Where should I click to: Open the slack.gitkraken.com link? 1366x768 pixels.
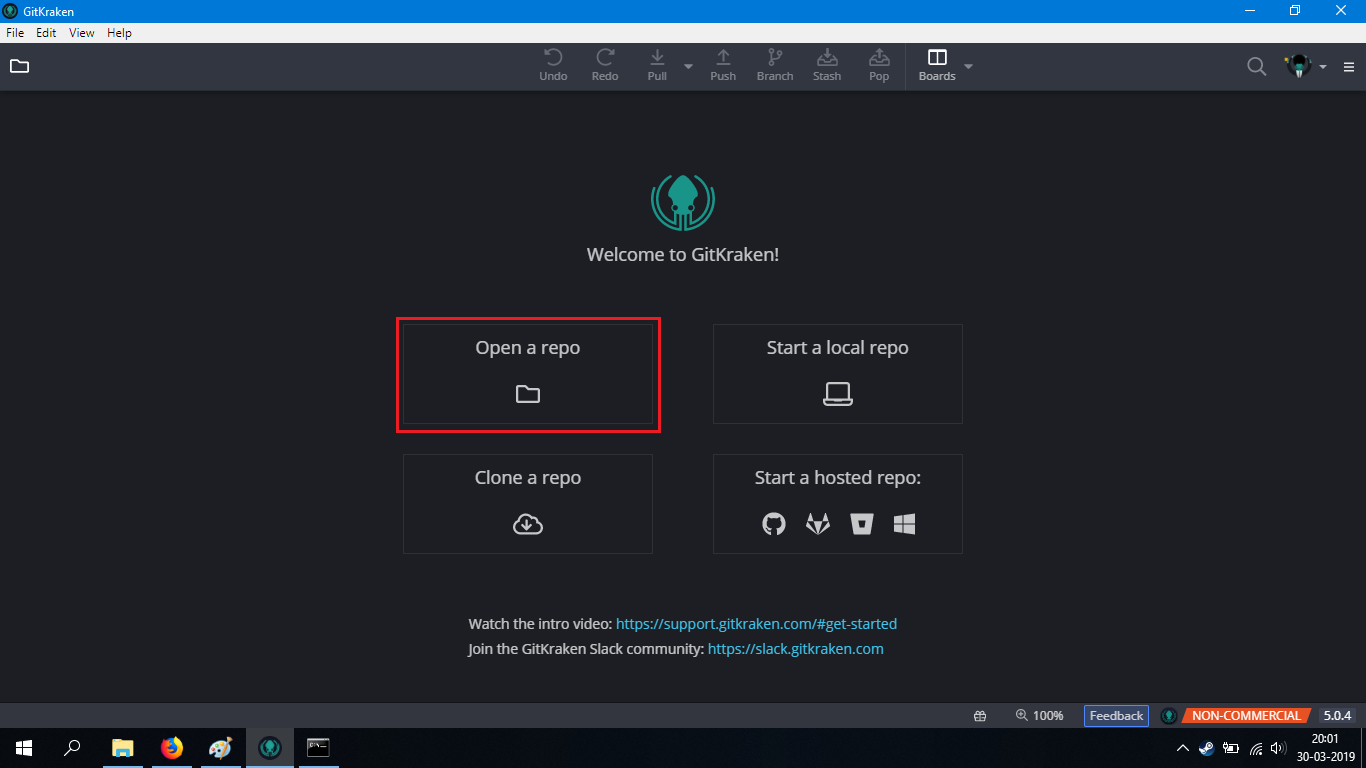click(x=796, y=649)
